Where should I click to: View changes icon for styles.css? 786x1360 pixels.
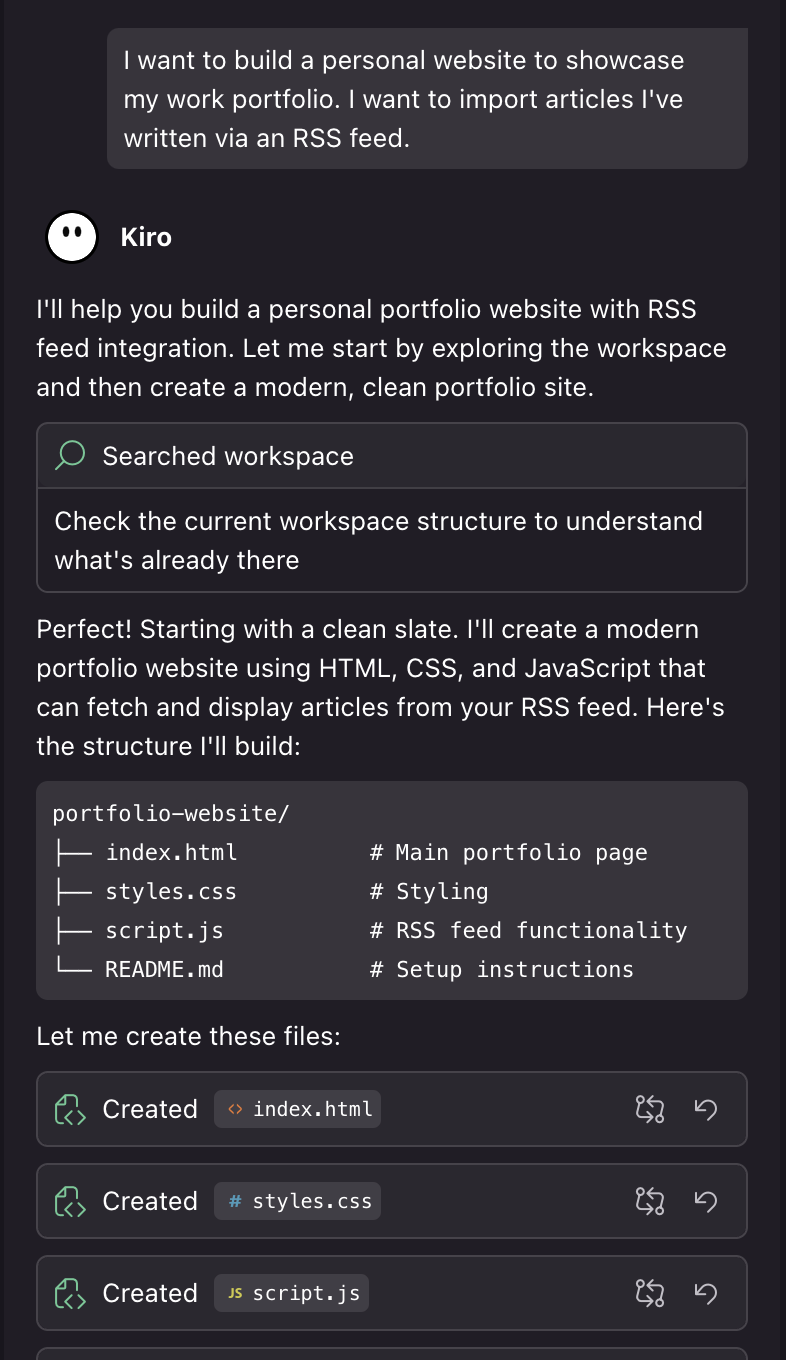click(x=650, y=1201)
